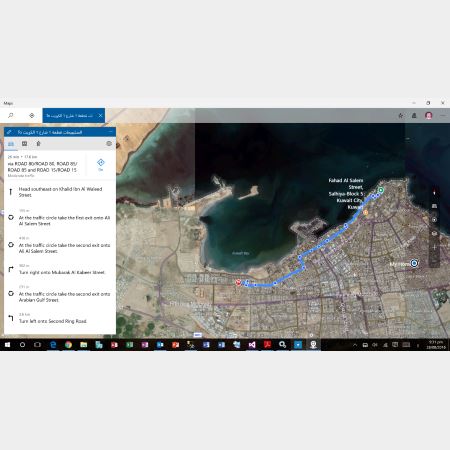Open the user account avatar
Viewport: 450px width, 450px height.
pyautogui.click(x=428, y=115)
